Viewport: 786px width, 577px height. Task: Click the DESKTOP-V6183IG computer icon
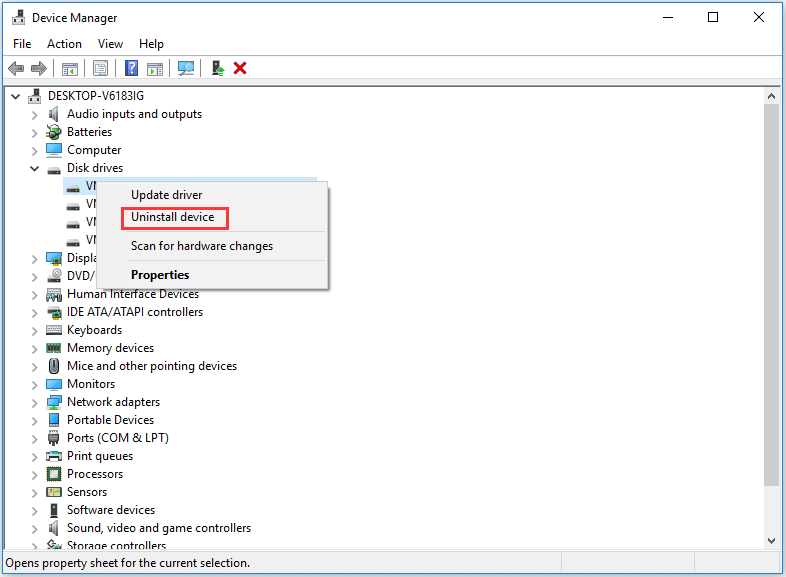pyautogui.click(x=35, y=96)
